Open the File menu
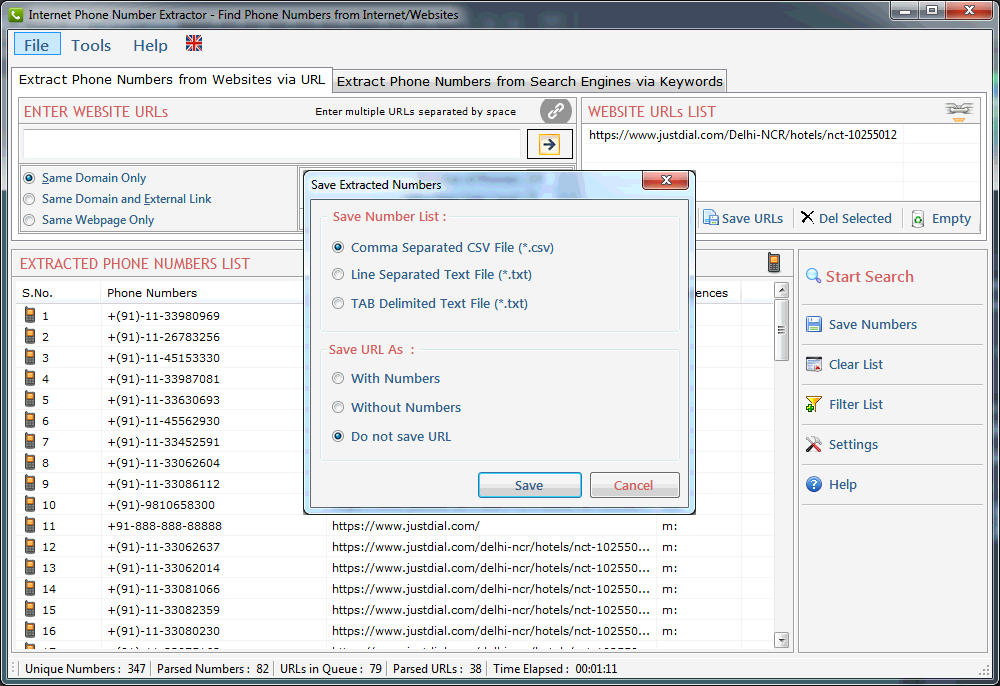 tap(37, 45)
